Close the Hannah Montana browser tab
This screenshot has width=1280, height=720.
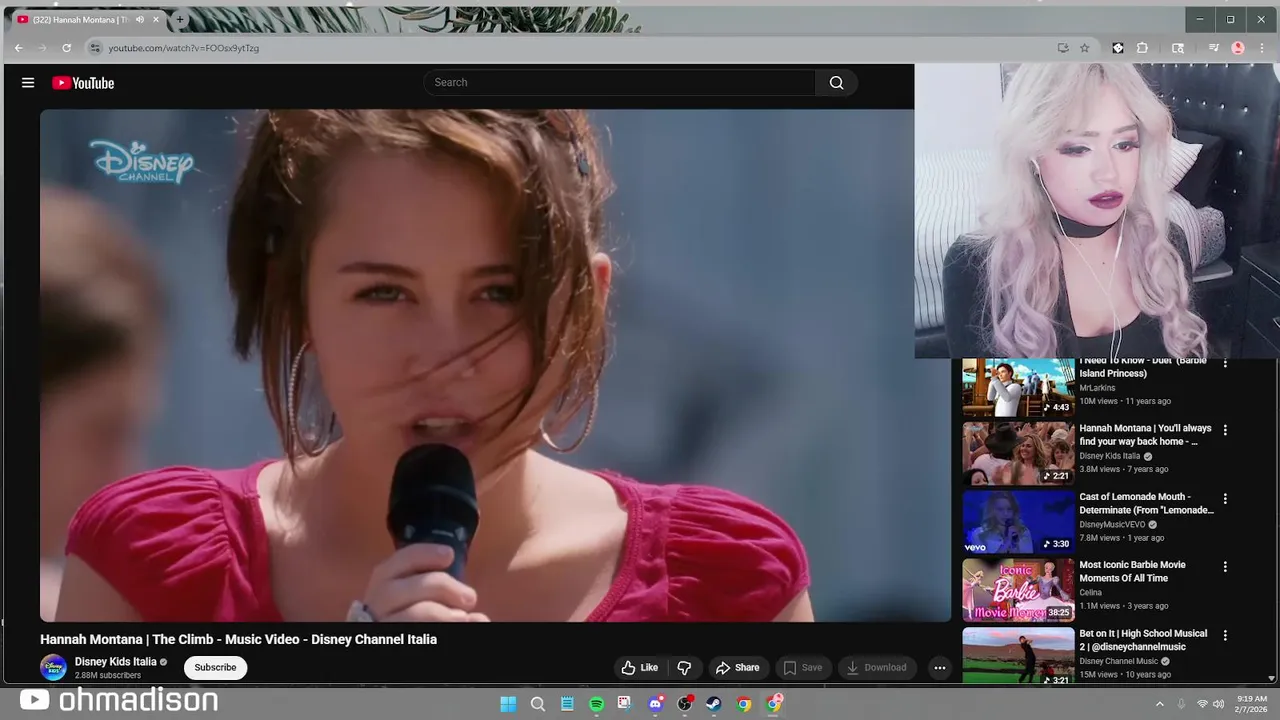(x=156, y=19)
